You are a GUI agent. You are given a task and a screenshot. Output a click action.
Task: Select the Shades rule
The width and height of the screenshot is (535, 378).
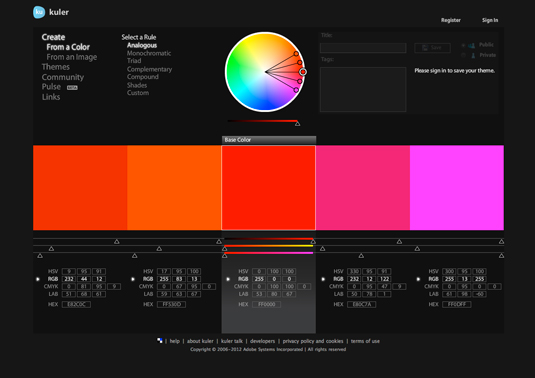tap(137, 85)
